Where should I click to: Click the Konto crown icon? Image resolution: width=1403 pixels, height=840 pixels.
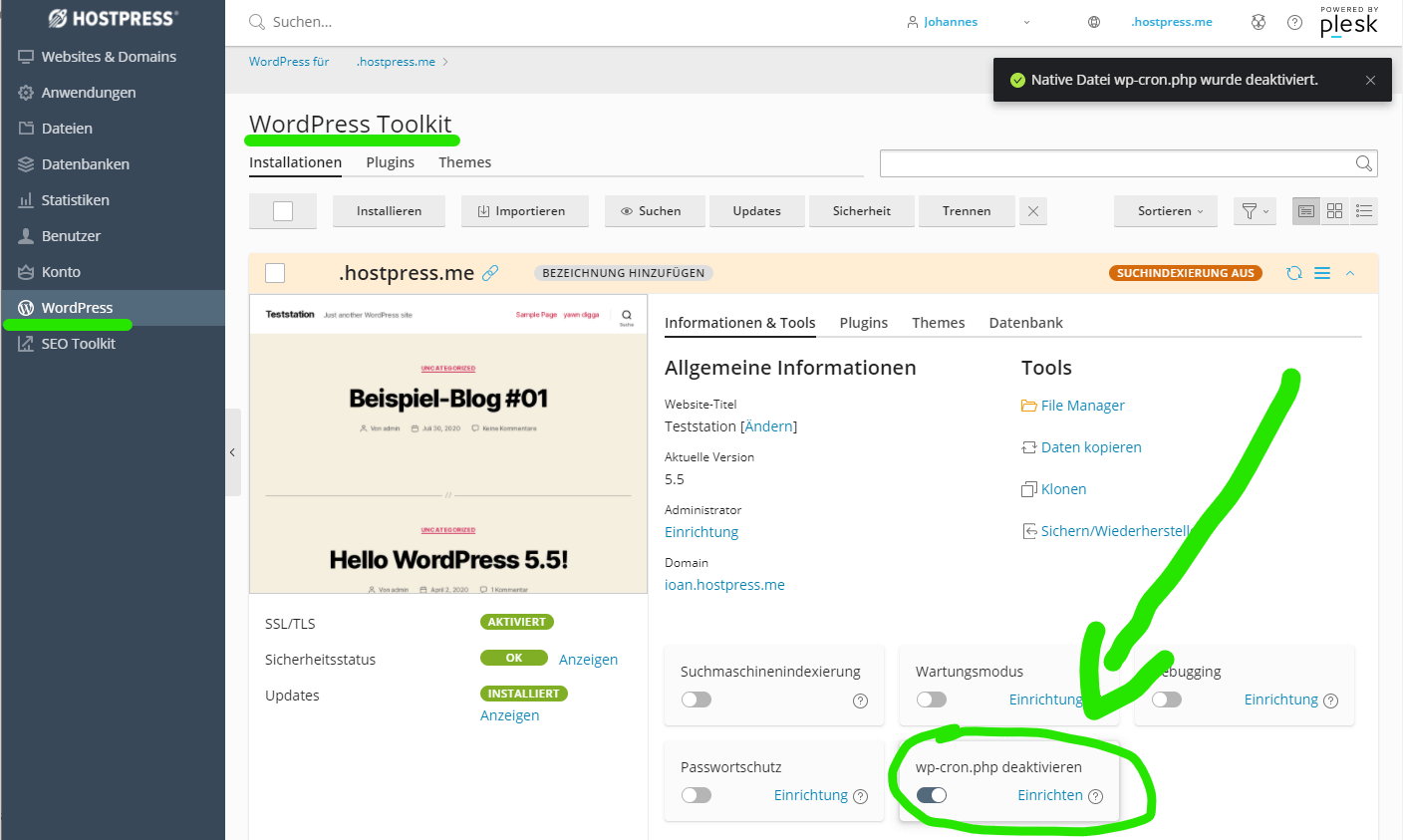tap(26, 272)
